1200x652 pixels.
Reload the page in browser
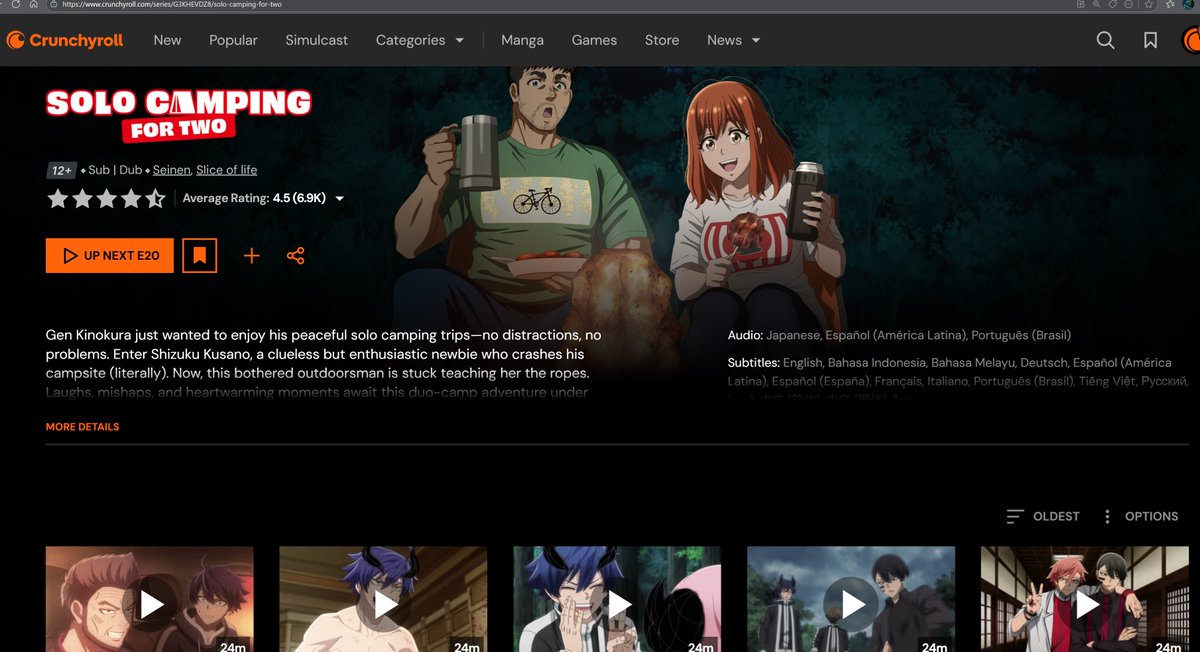16,5
